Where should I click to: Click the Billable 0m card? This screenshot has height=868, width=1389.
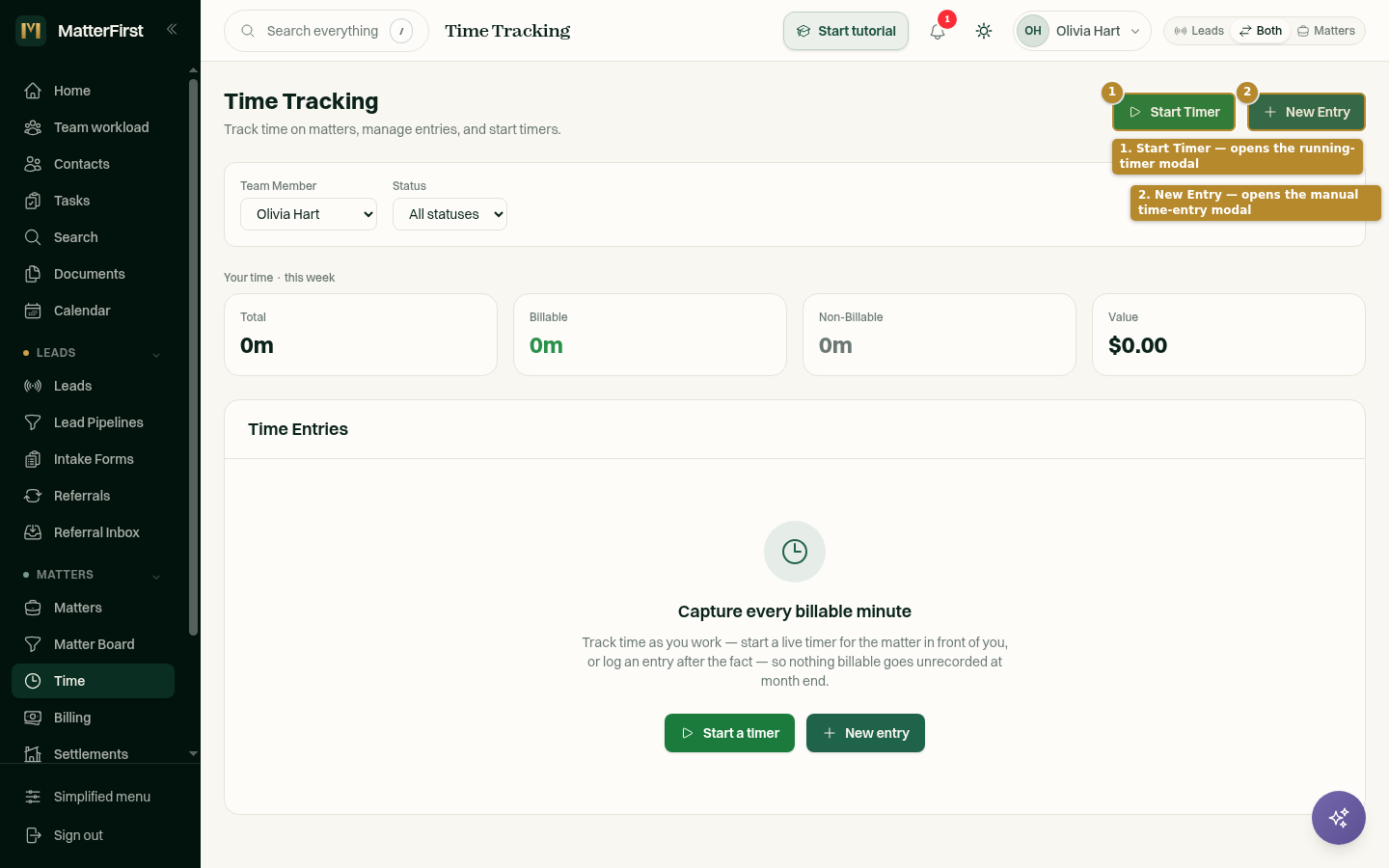650,335
